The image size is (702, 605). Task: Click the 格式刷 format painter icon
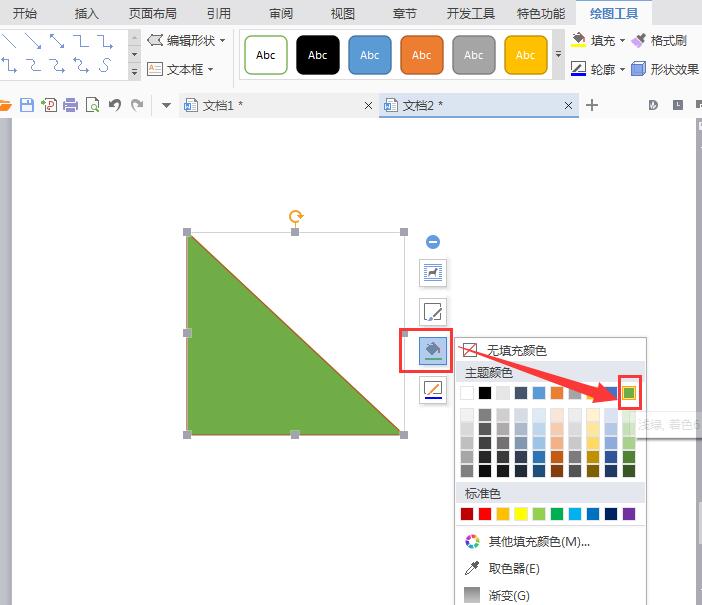(x=638, y=40)
